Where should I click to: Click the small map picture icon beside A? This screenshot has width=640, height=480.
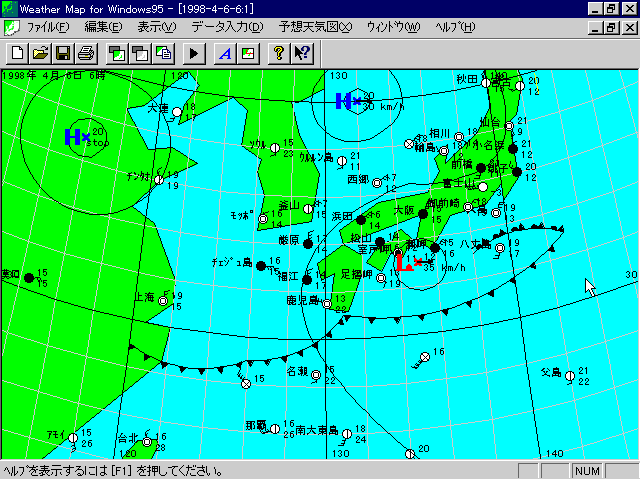pos(248,52)
